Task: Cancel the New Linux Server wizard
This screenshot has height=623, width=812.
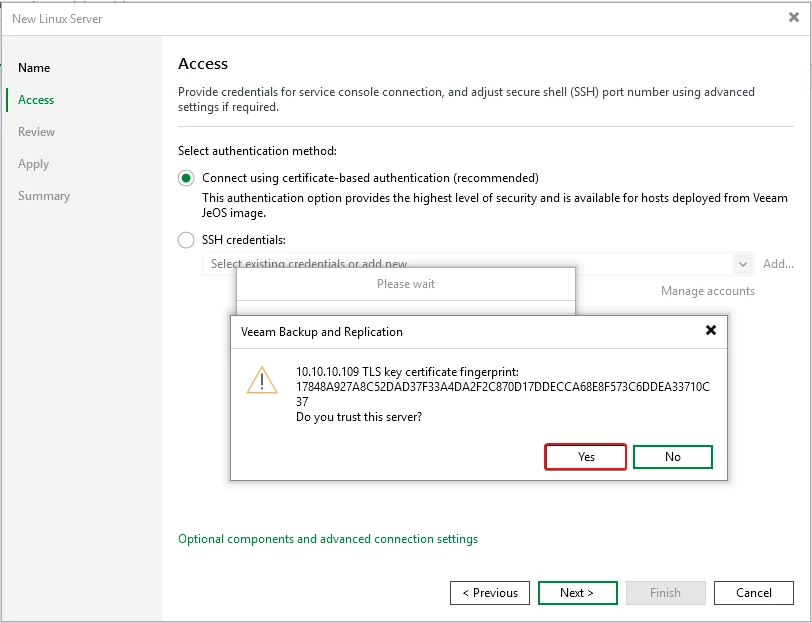Action: pos(753,593)
